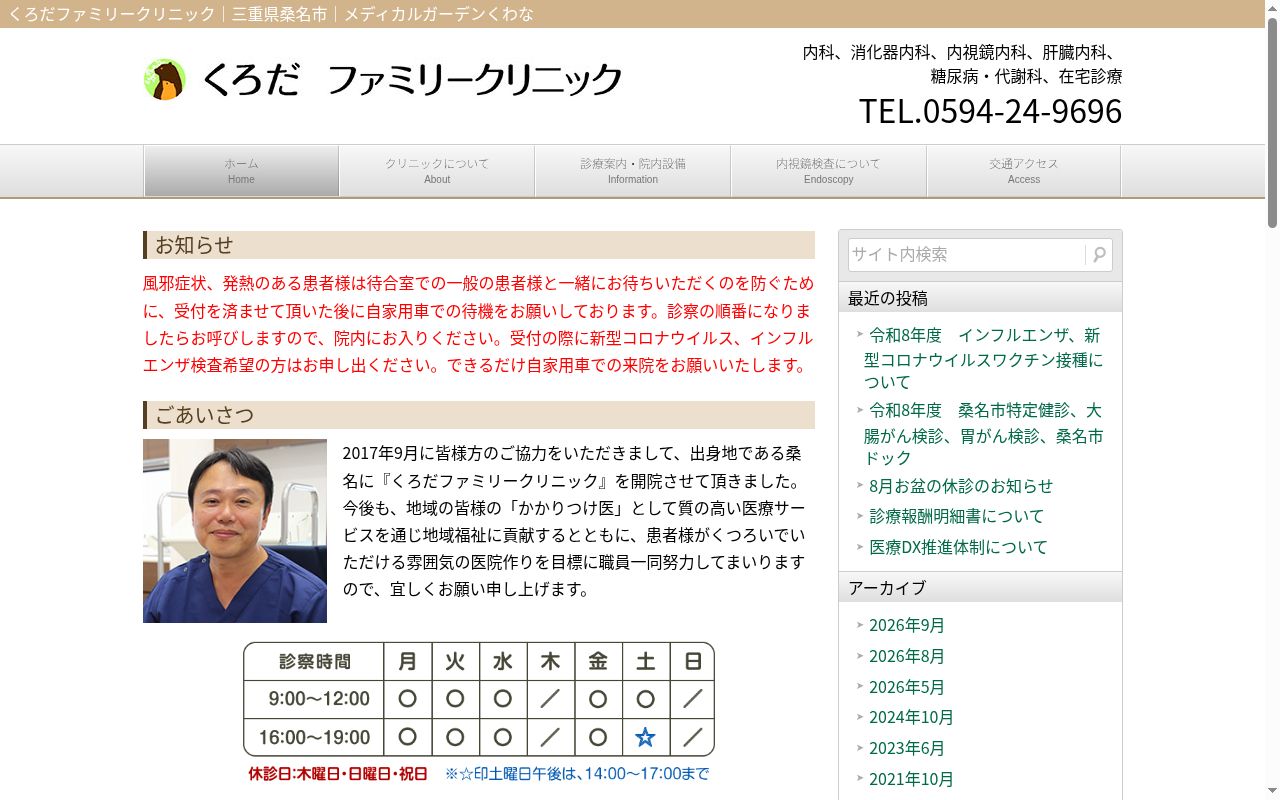
Task: Click the search magnifier icon
Action: pos(1099,255)
